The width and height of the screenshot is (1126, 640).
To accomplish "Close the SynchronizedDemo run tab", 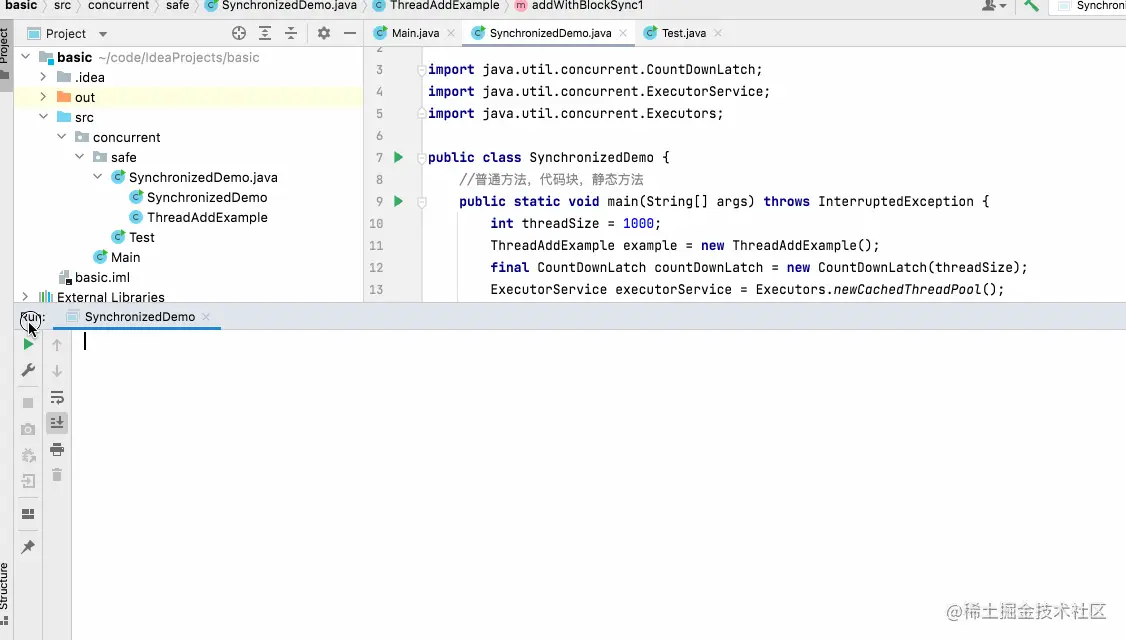I will coord(206,317).
